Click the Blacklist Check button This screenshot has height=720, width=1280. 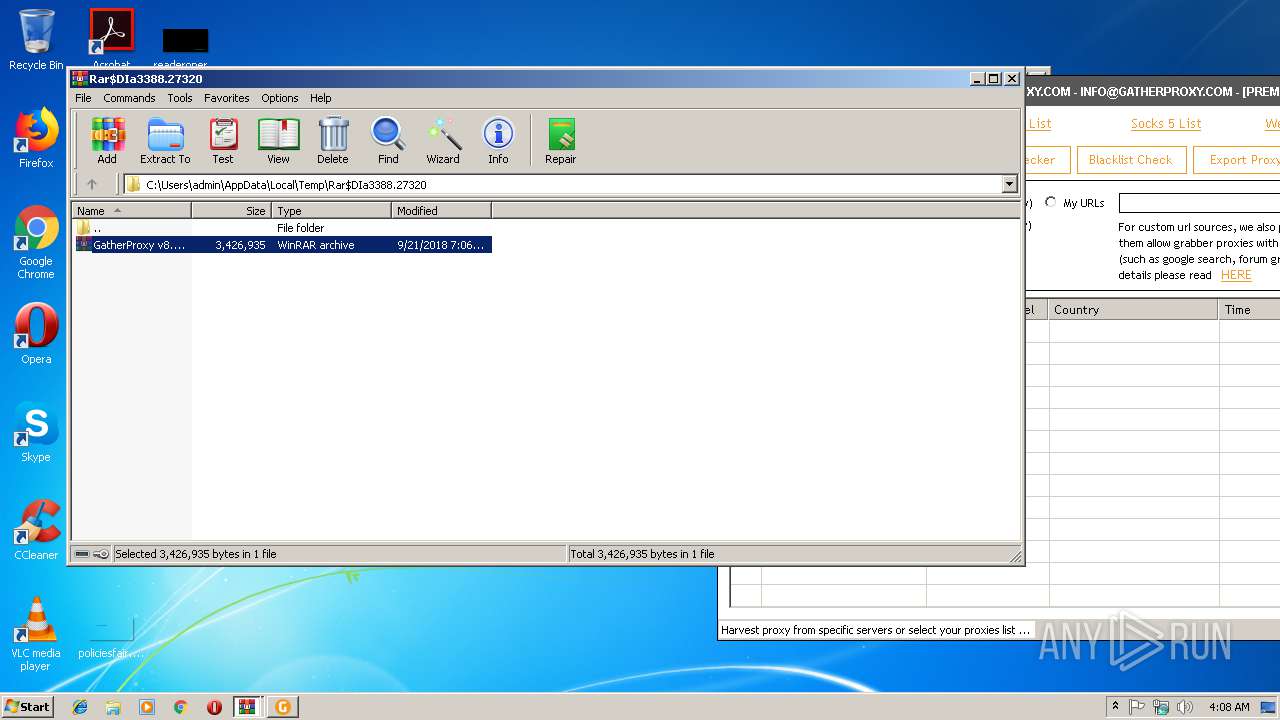point(1130,160)
